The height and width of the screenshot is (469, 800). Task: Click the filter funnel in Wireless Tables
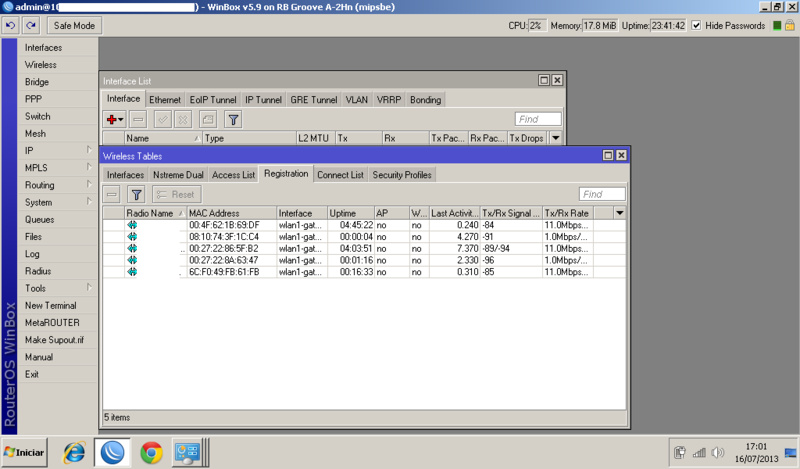136,194
